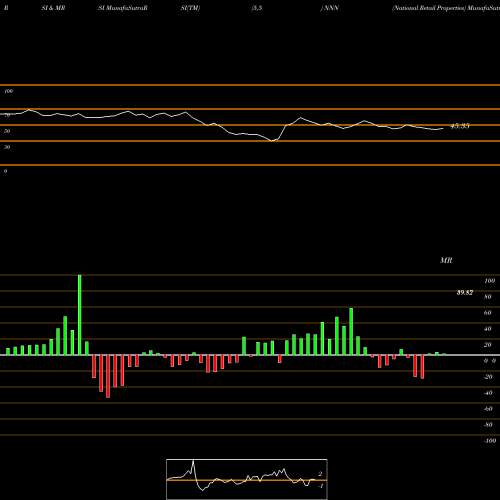Image resolution: width=500 pixels, height=500 pixels.
Task: Click the value -1 in mini chart
Action: point(321,486)
